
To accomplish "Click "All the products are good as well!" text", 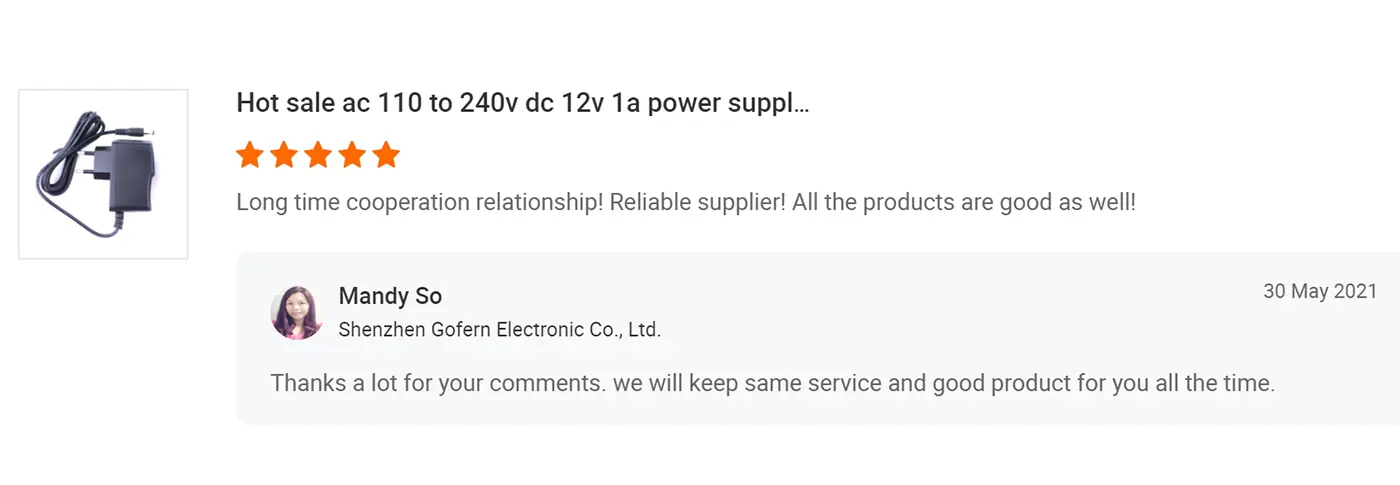I will [964, 202].
